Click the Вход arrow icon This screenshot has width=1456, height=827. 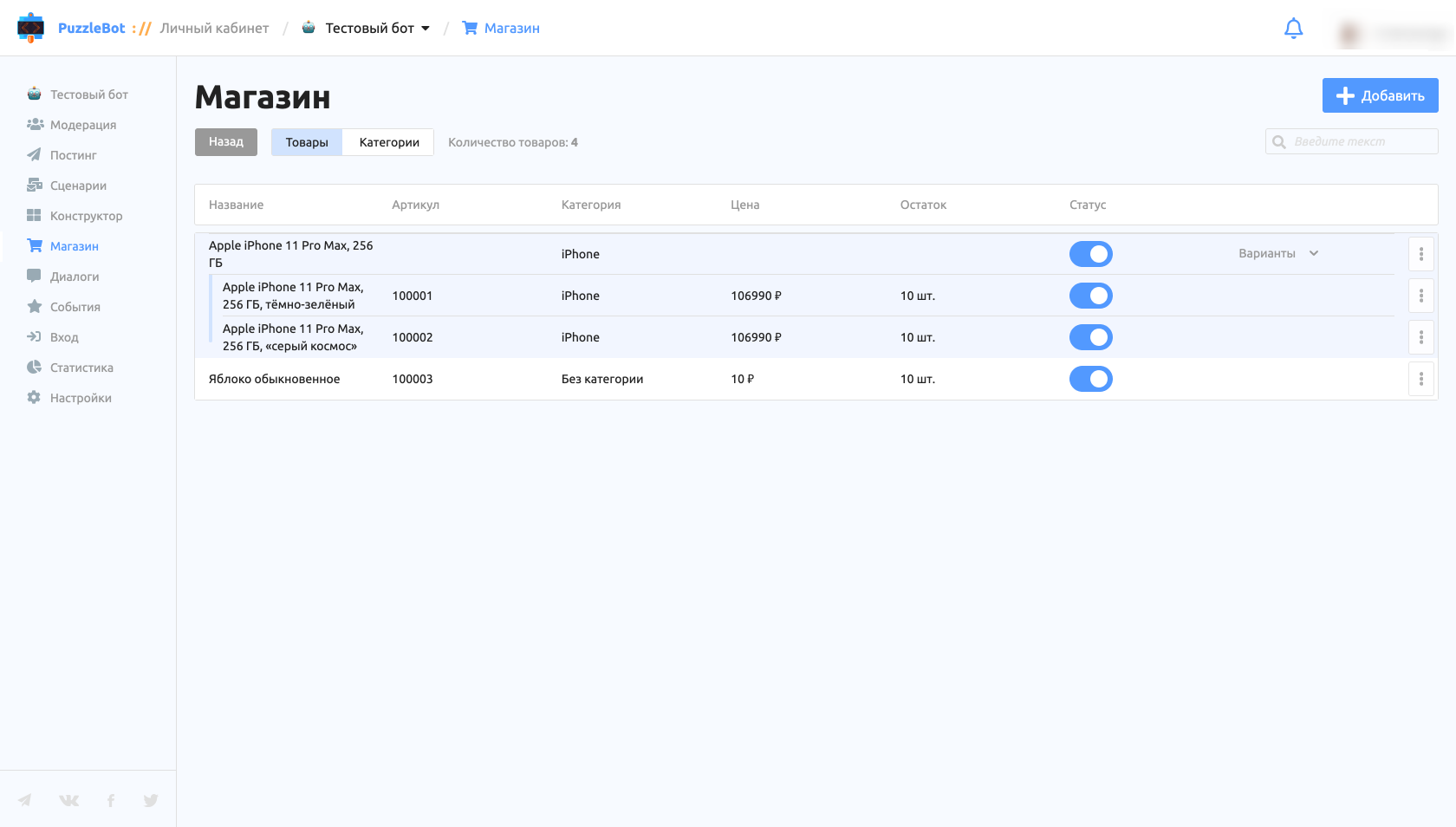click(34, 336)
